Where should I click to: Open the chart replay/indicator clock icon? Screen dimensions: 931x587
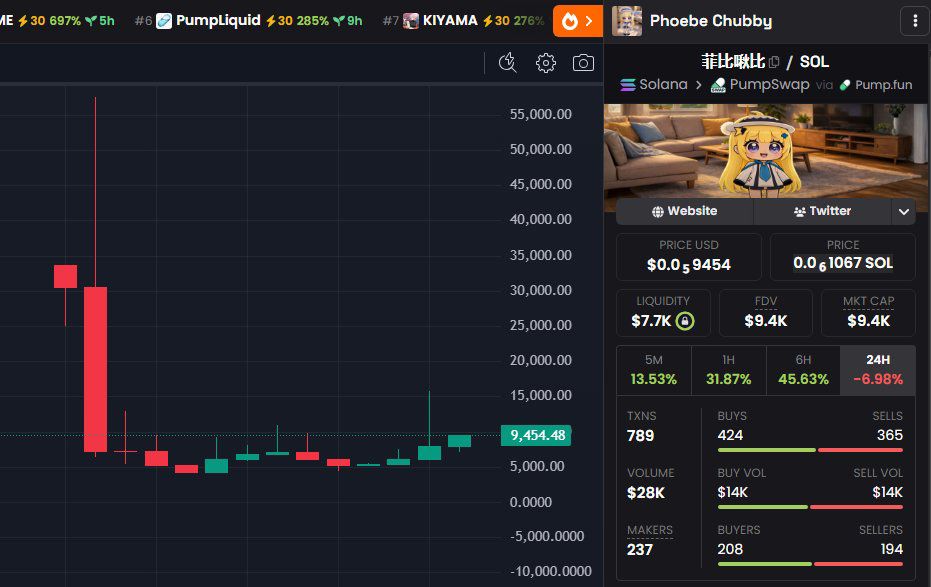[508, 62]
